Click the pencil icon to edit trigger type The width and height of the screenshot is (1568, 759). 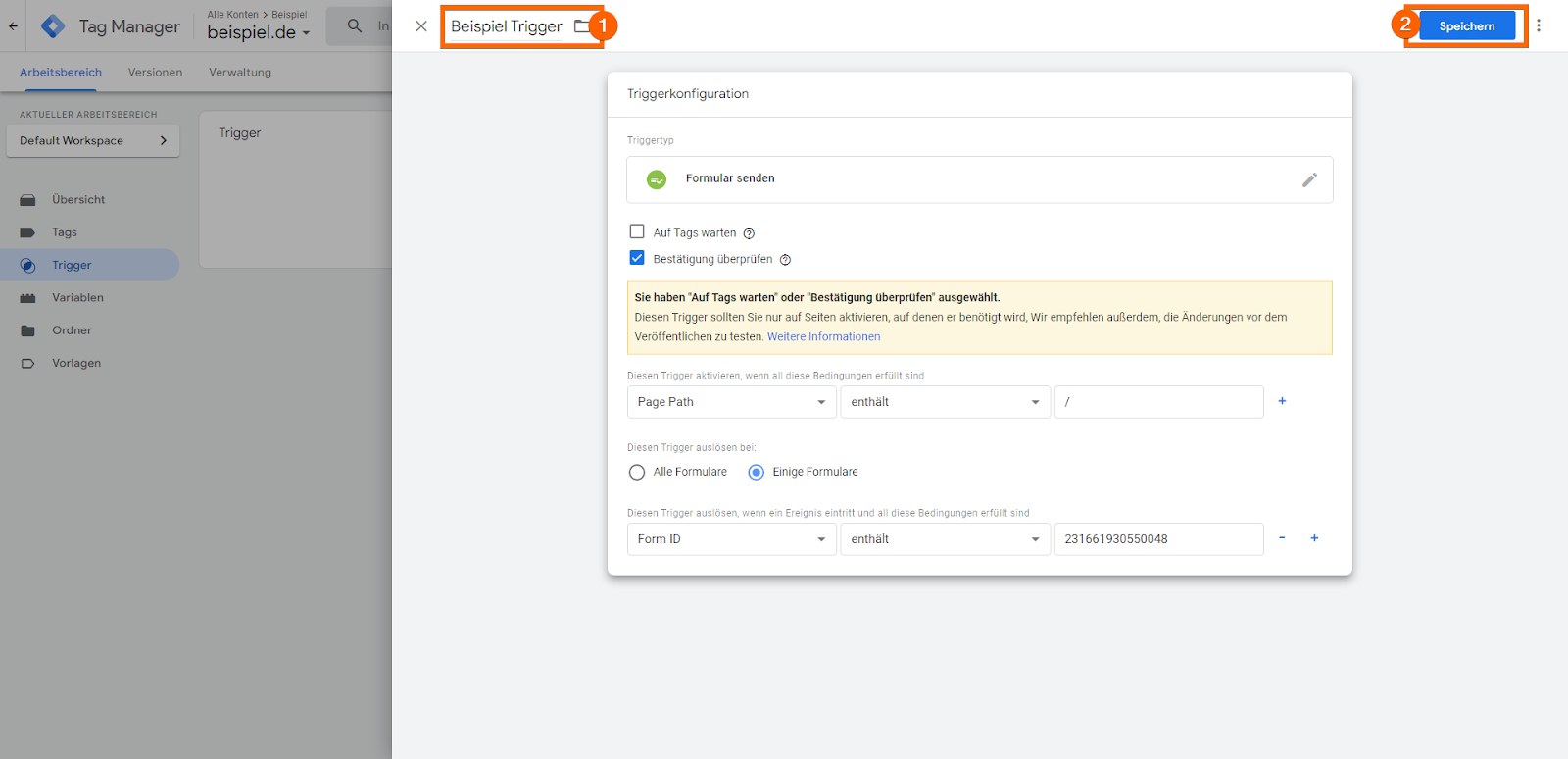tap(1309, 180)
